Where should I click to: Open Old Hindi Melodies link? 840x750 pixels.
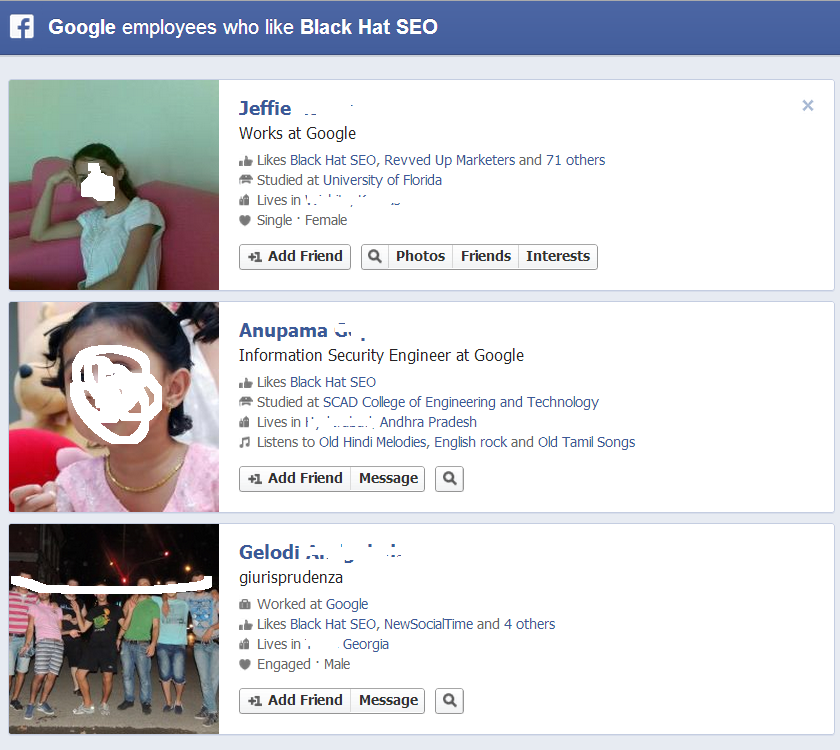[373, 442]
